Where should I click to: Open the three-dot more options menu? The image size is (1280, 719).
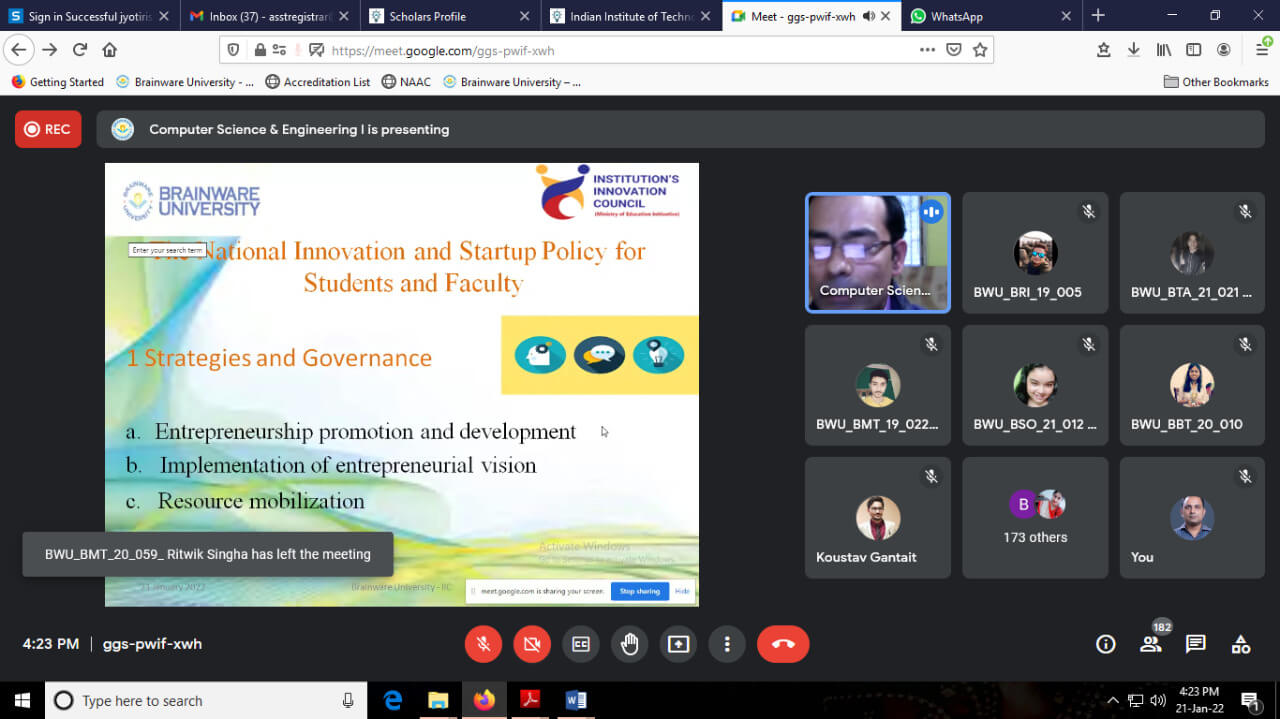click(728, 644)
